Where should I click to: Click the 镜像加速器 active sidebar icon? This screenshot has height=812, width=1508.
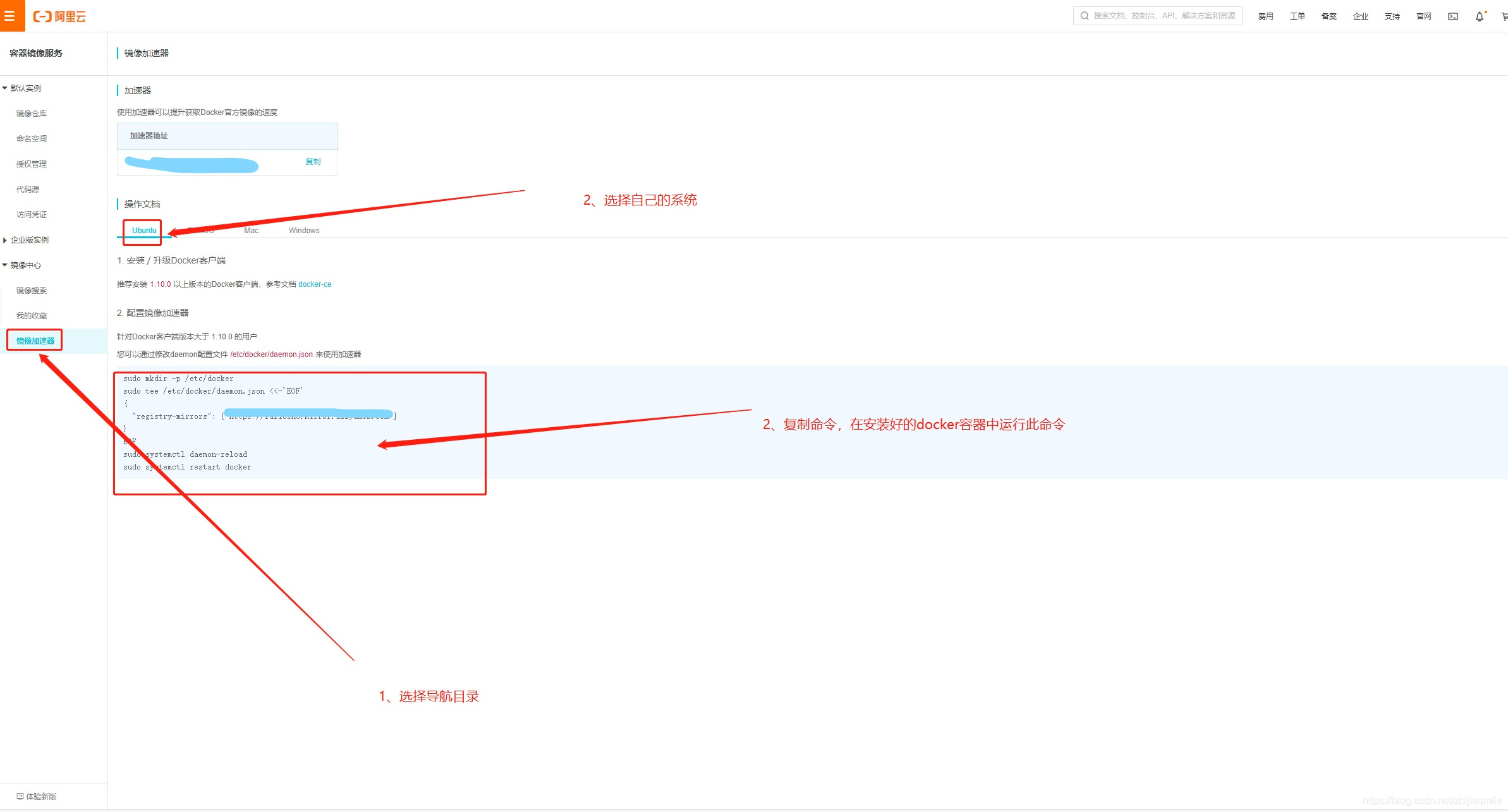coord(37,339)
